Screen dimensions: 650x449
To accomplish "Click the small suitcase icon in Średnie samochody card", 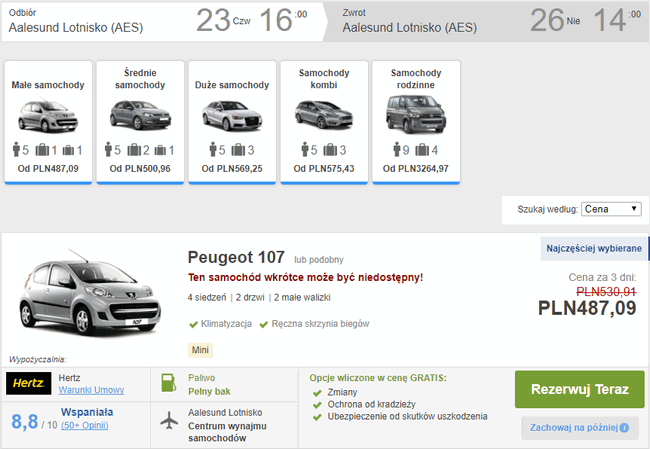I will click(160, 150).
